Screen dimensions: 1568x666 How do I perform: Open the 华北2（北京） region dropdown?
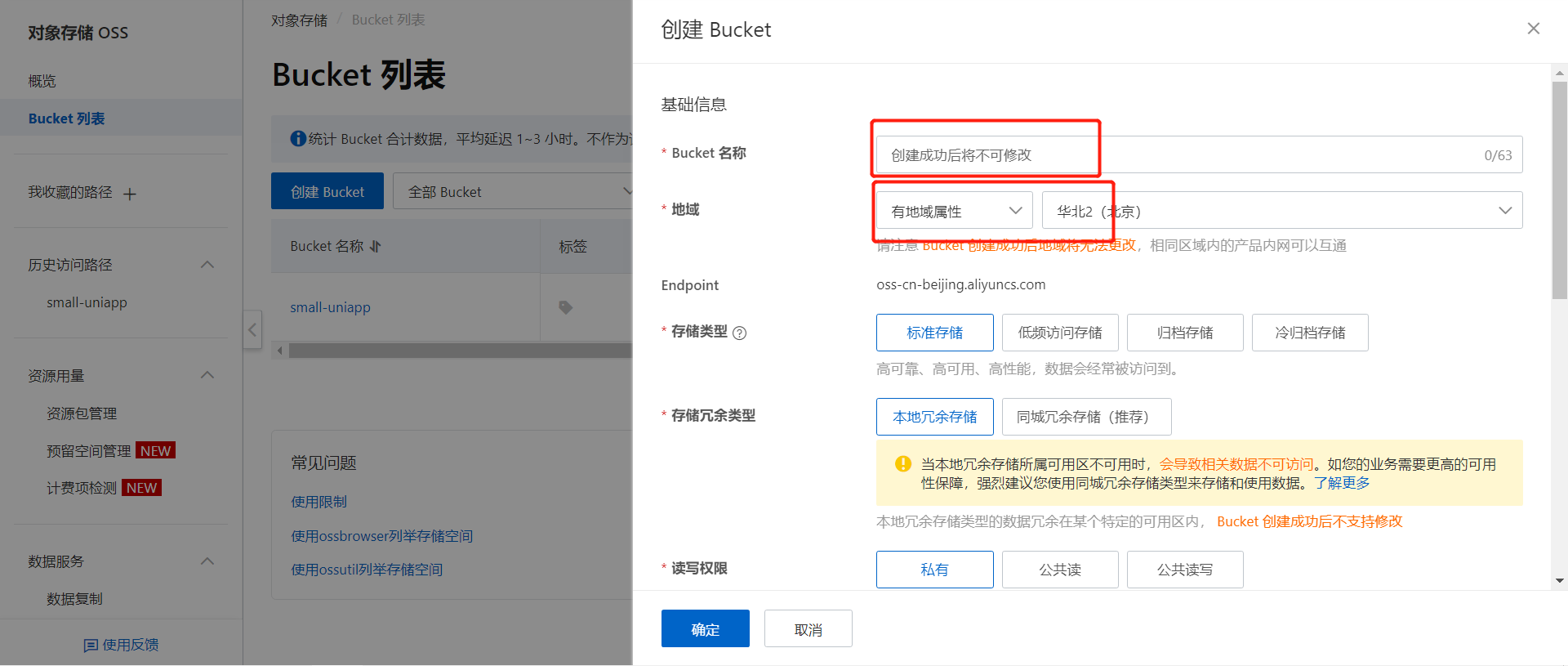1281,211
